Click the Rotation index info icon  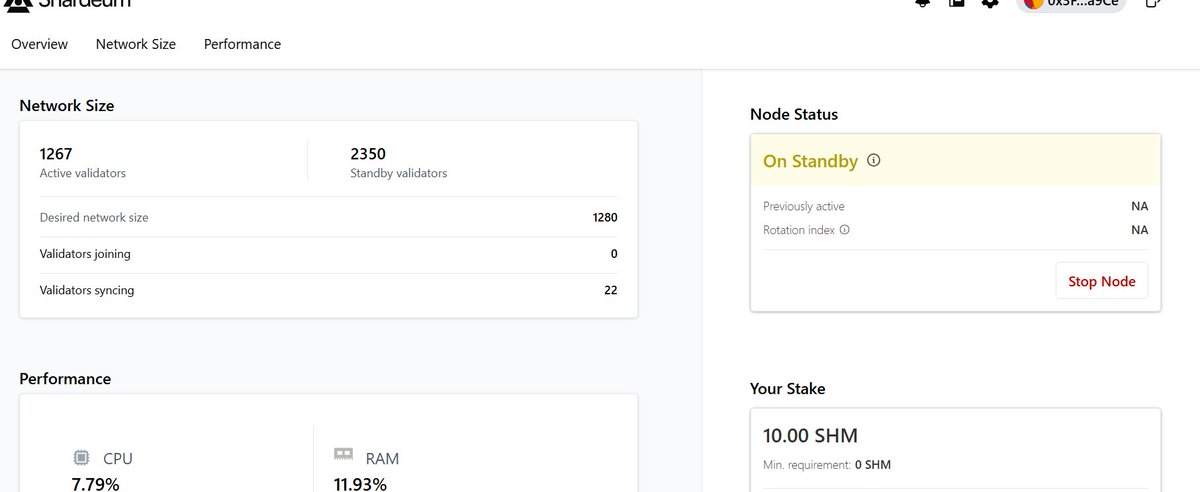[x=845, y=230]
